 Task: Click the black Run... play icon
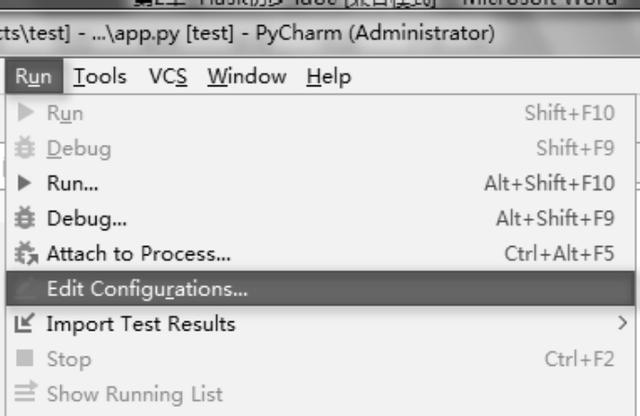[x=24, y=183]
